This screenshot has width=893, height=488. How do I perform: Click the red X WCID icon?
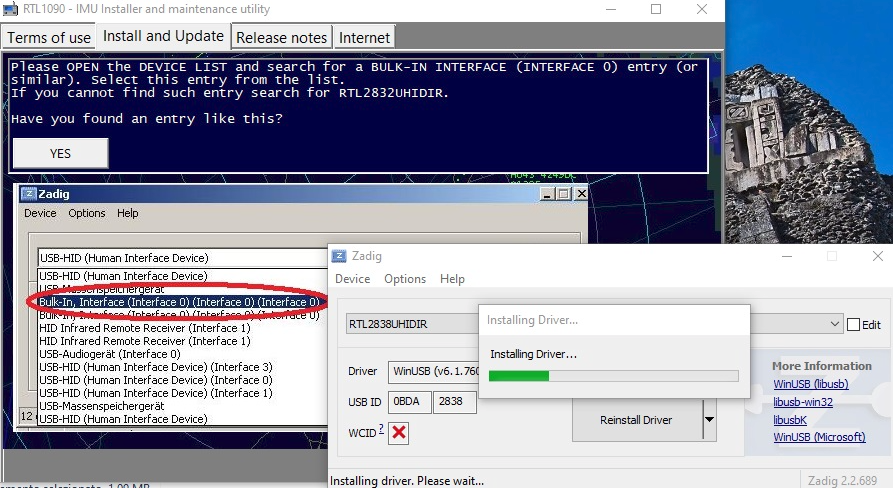point(399,433)
